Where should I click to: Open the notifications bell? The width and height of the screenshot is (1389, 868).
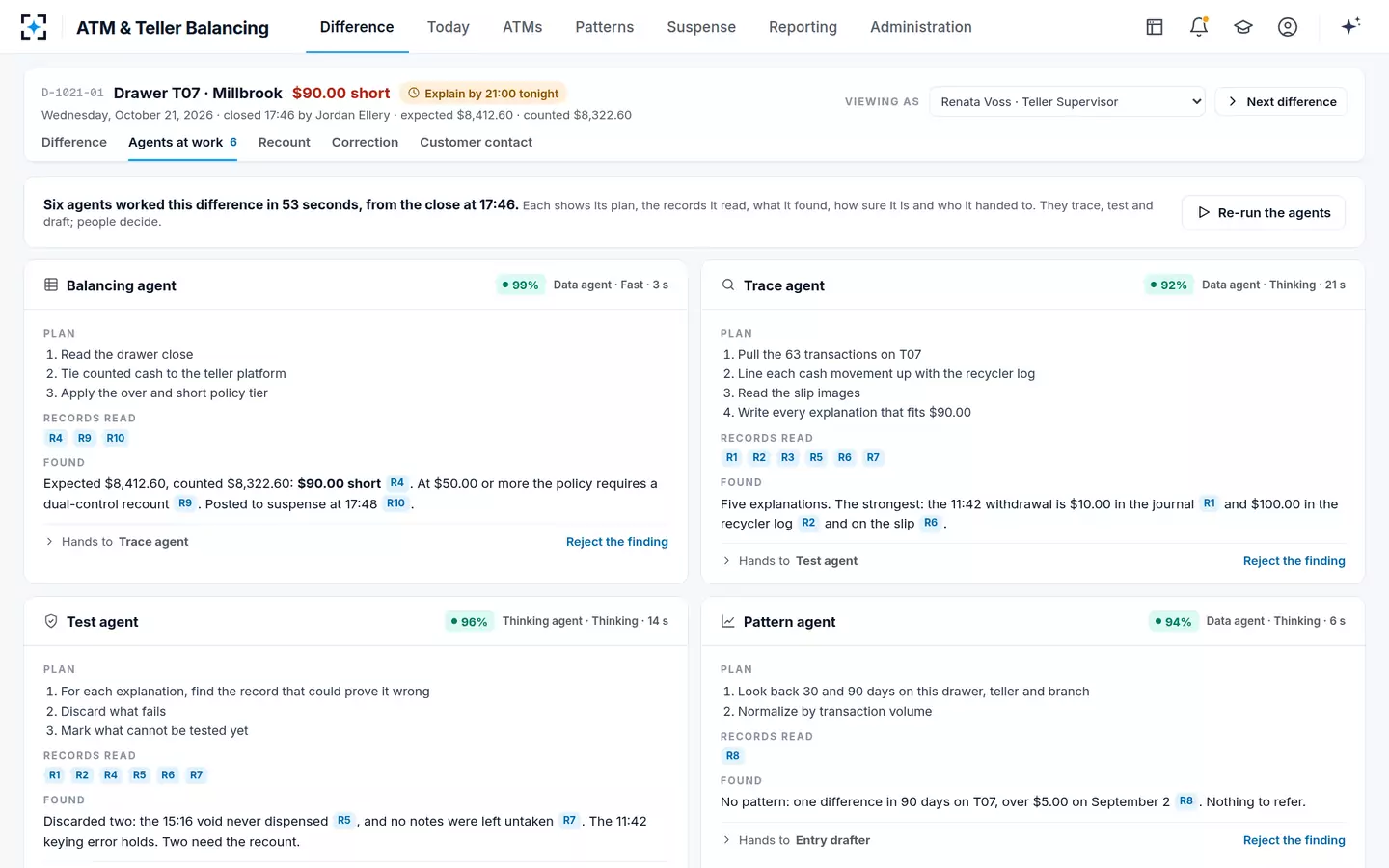[1199, 27]
